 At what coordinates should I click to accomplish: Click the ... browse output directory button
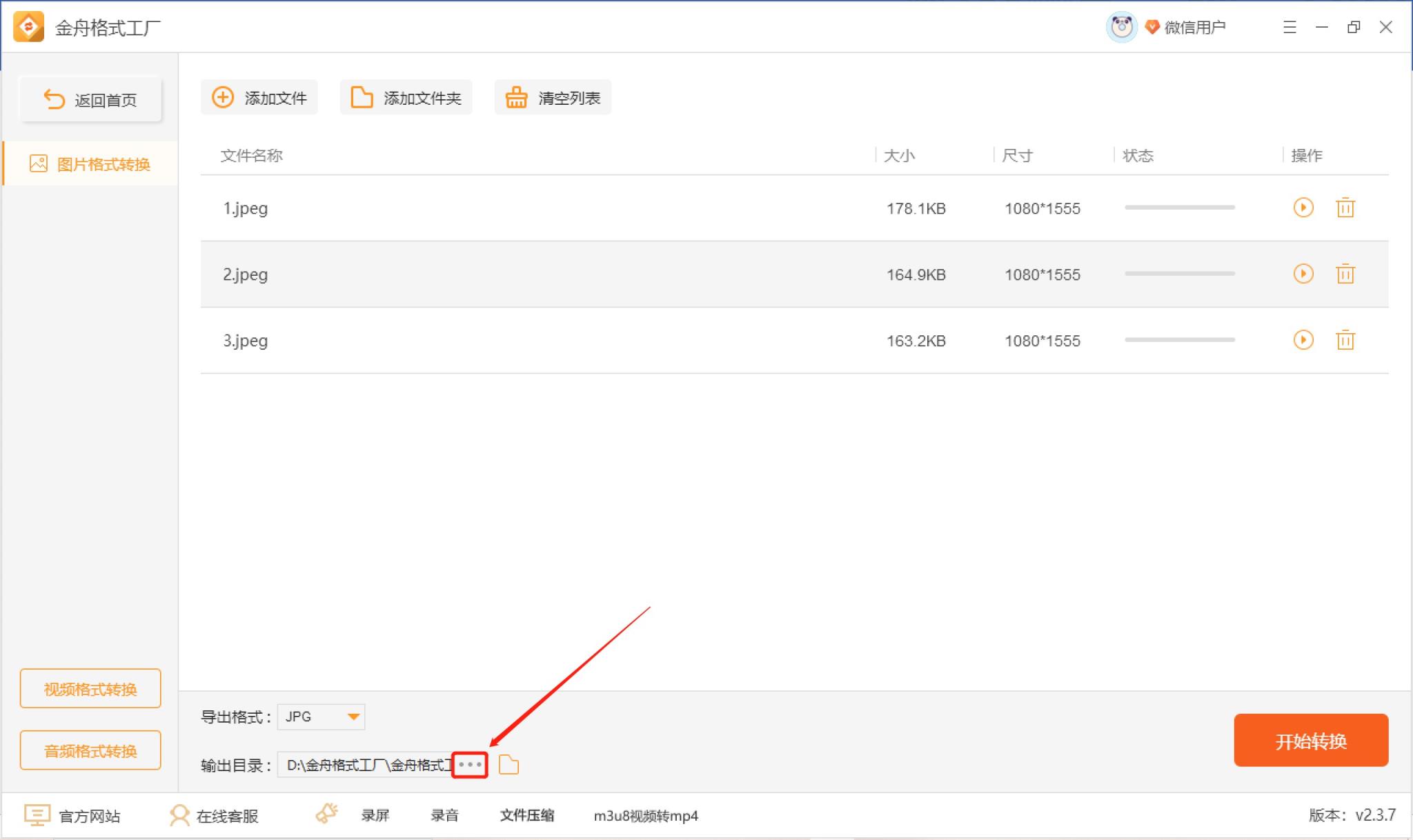(x=471, y=766)
